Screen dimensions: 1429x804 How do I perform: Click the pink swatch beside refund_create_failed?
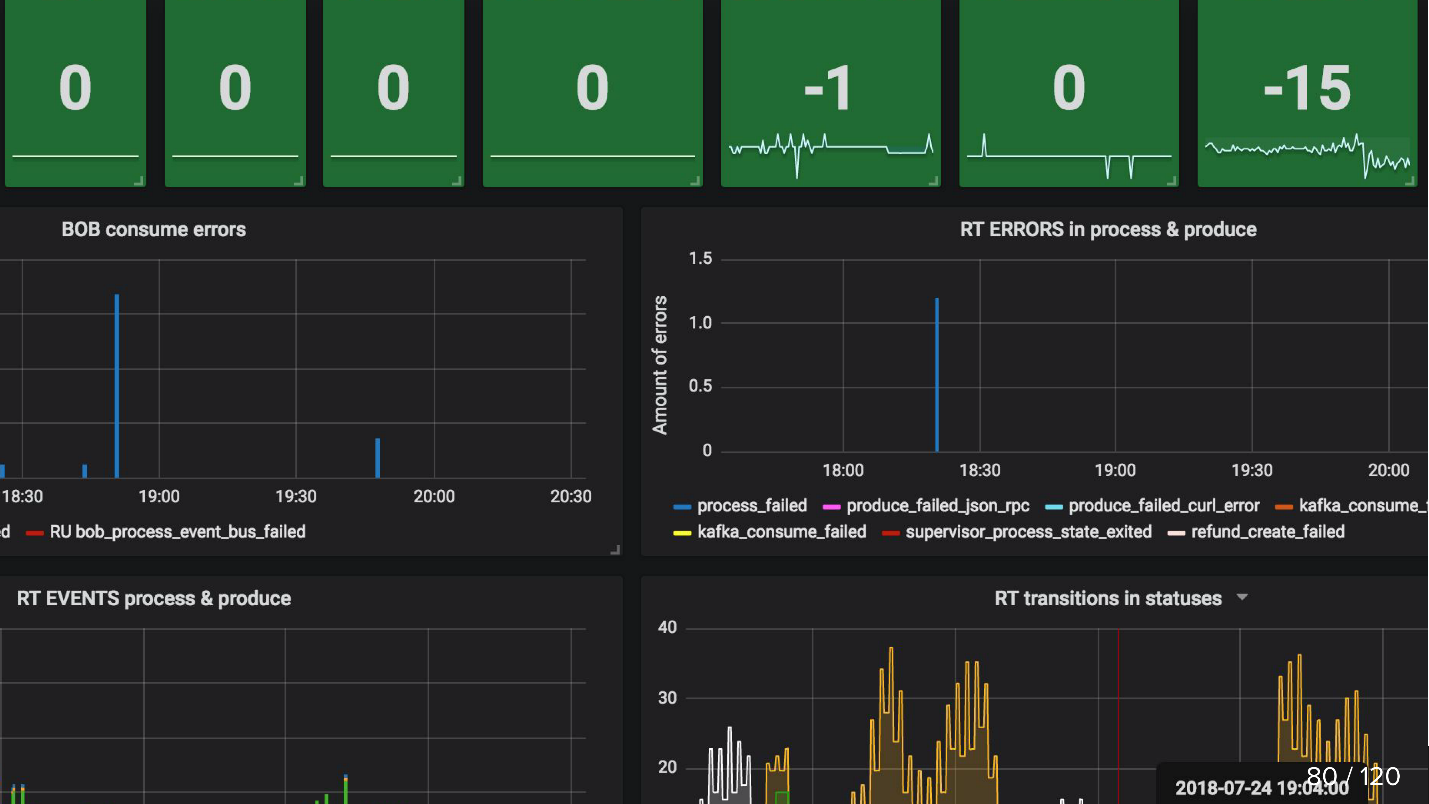1176,533
